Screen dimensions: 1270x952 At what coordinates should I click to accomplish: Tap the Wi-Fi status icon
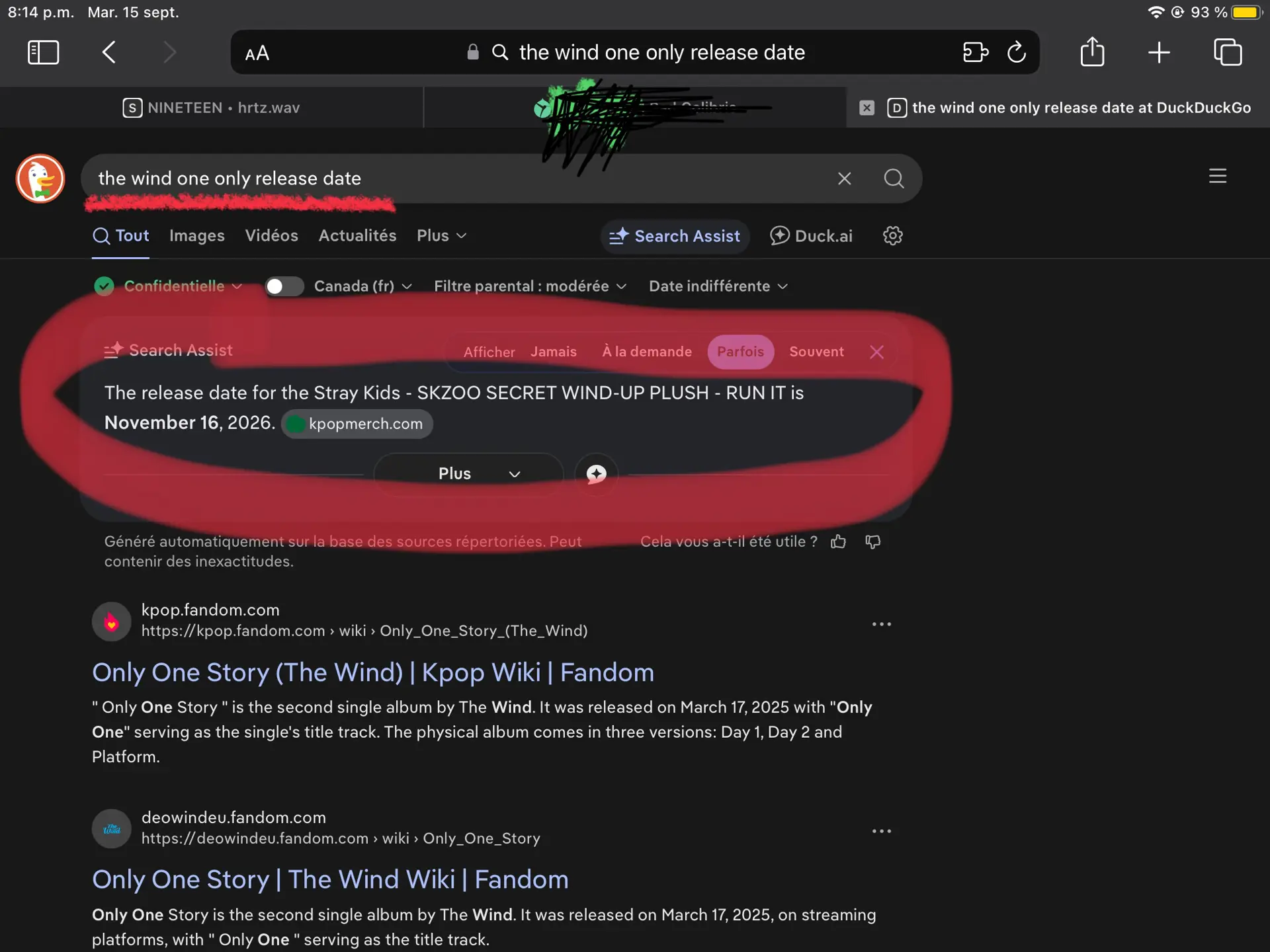click(1156, 13)
